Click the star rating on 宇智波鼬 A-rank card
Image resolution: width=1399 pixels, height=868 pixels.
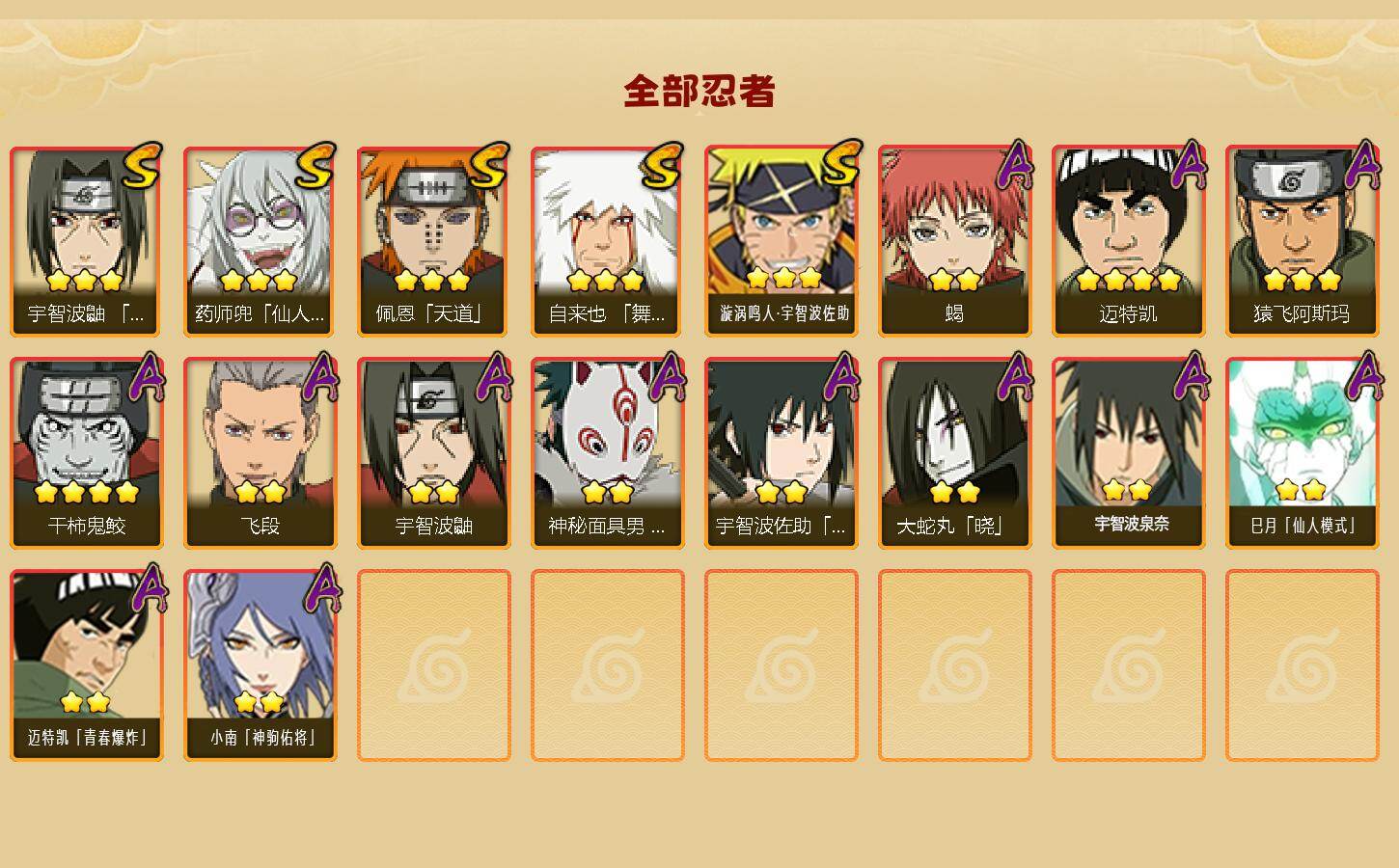pos(433,493)
